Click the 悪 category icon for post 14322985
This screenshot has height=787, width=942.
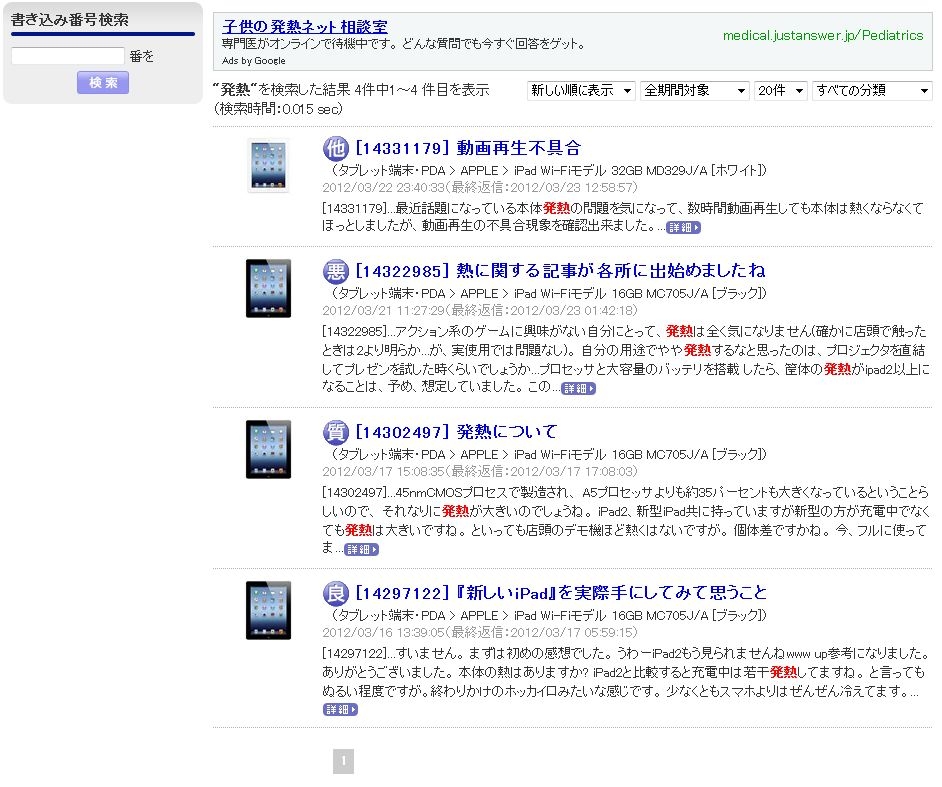point(335,272)
